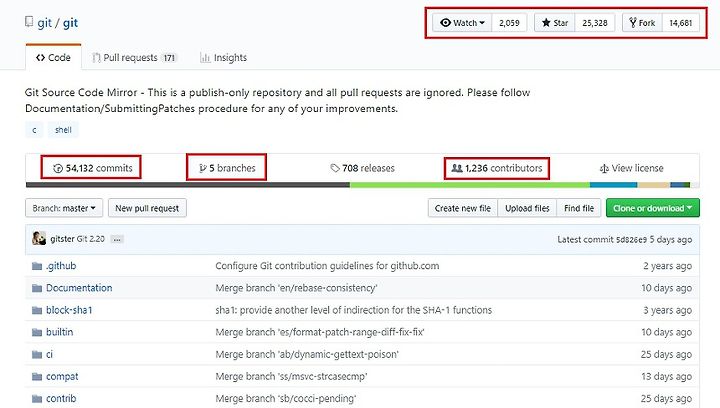
Task: Click the New pull request button
Action: click(147, 208)
